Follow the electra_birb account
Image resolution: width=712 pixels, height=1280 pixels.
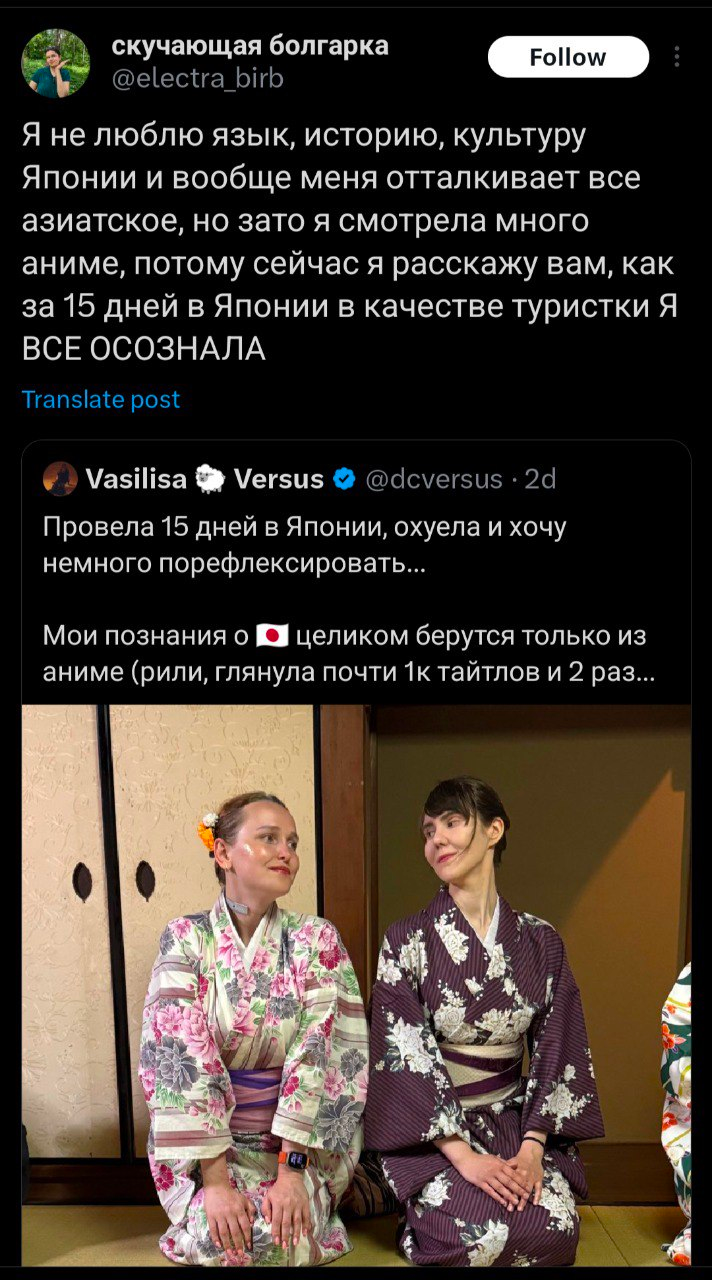coord(568,57)
